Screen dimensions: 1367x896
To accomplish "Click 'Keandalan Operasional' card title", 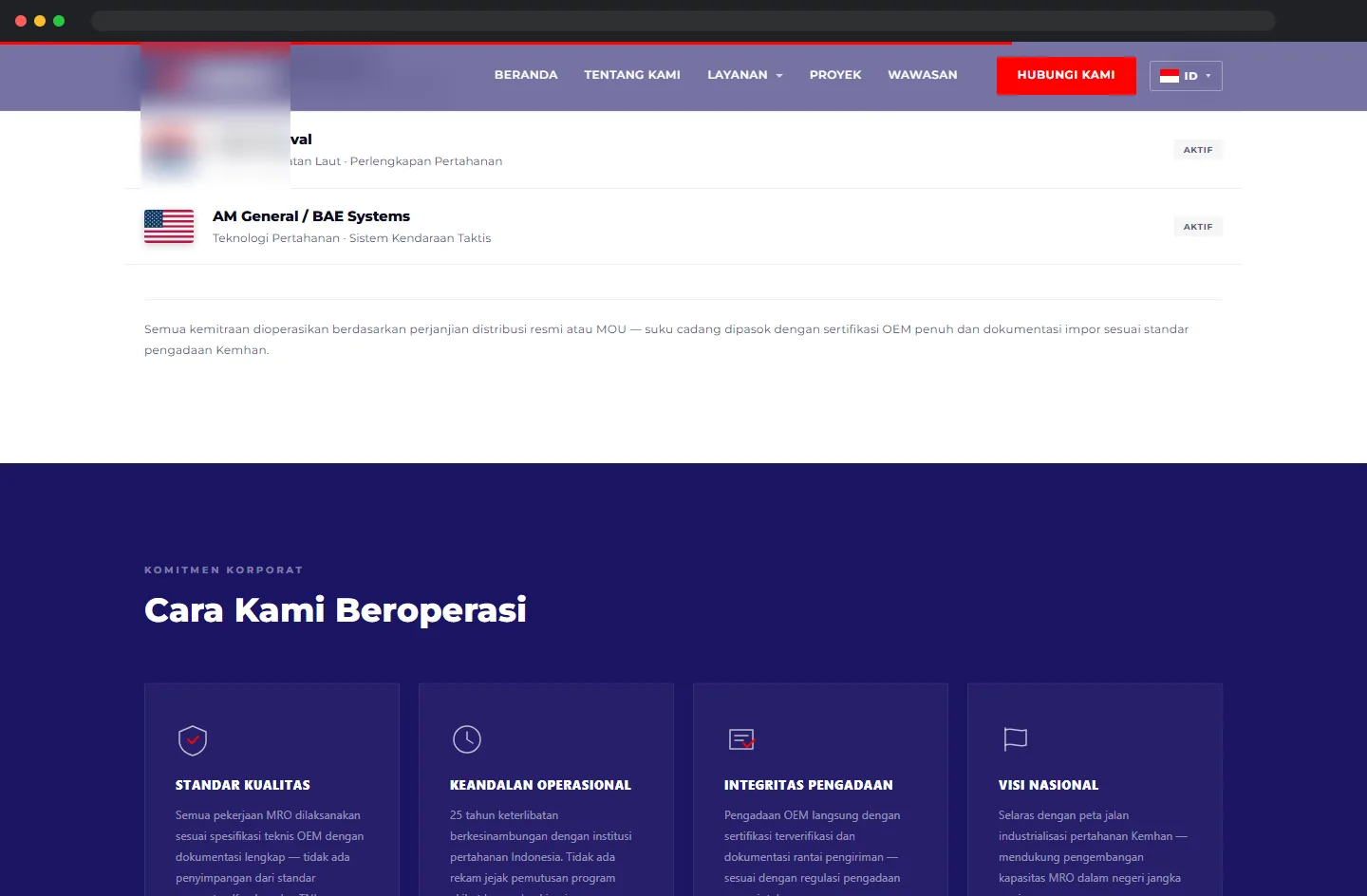I will point(540,785).
